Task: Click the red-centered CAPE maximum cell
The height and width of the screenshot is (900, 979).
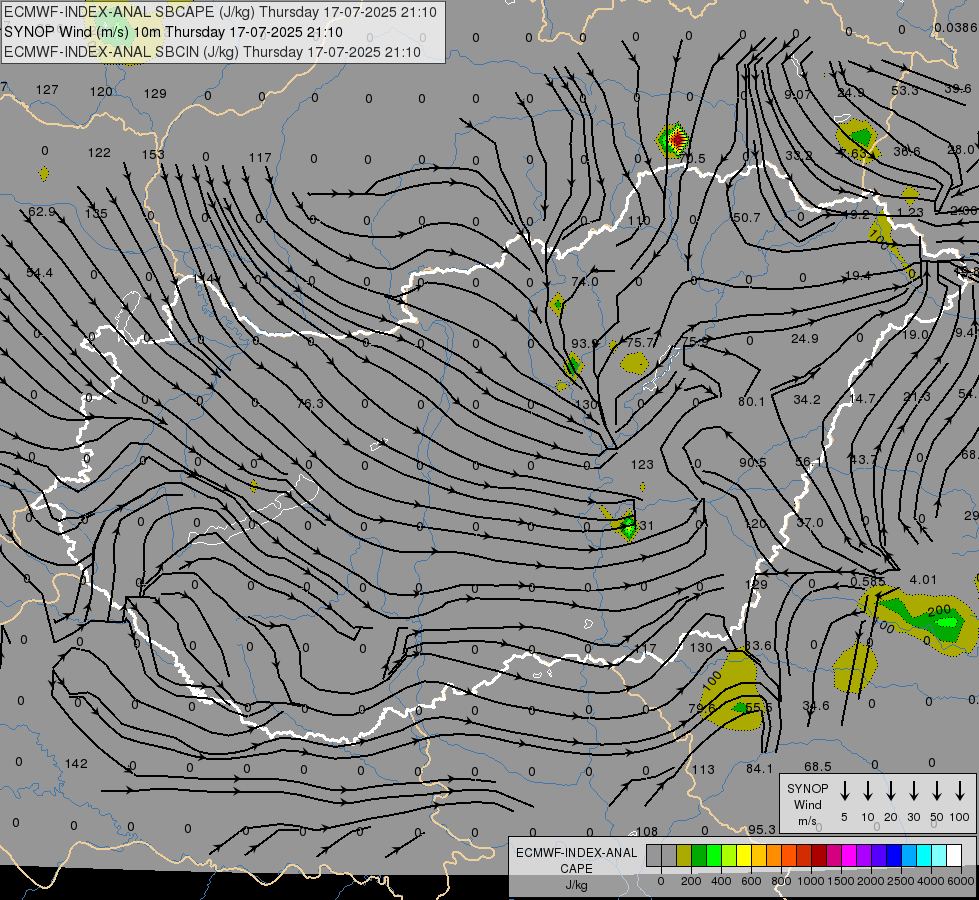Action: pos(673,140)
